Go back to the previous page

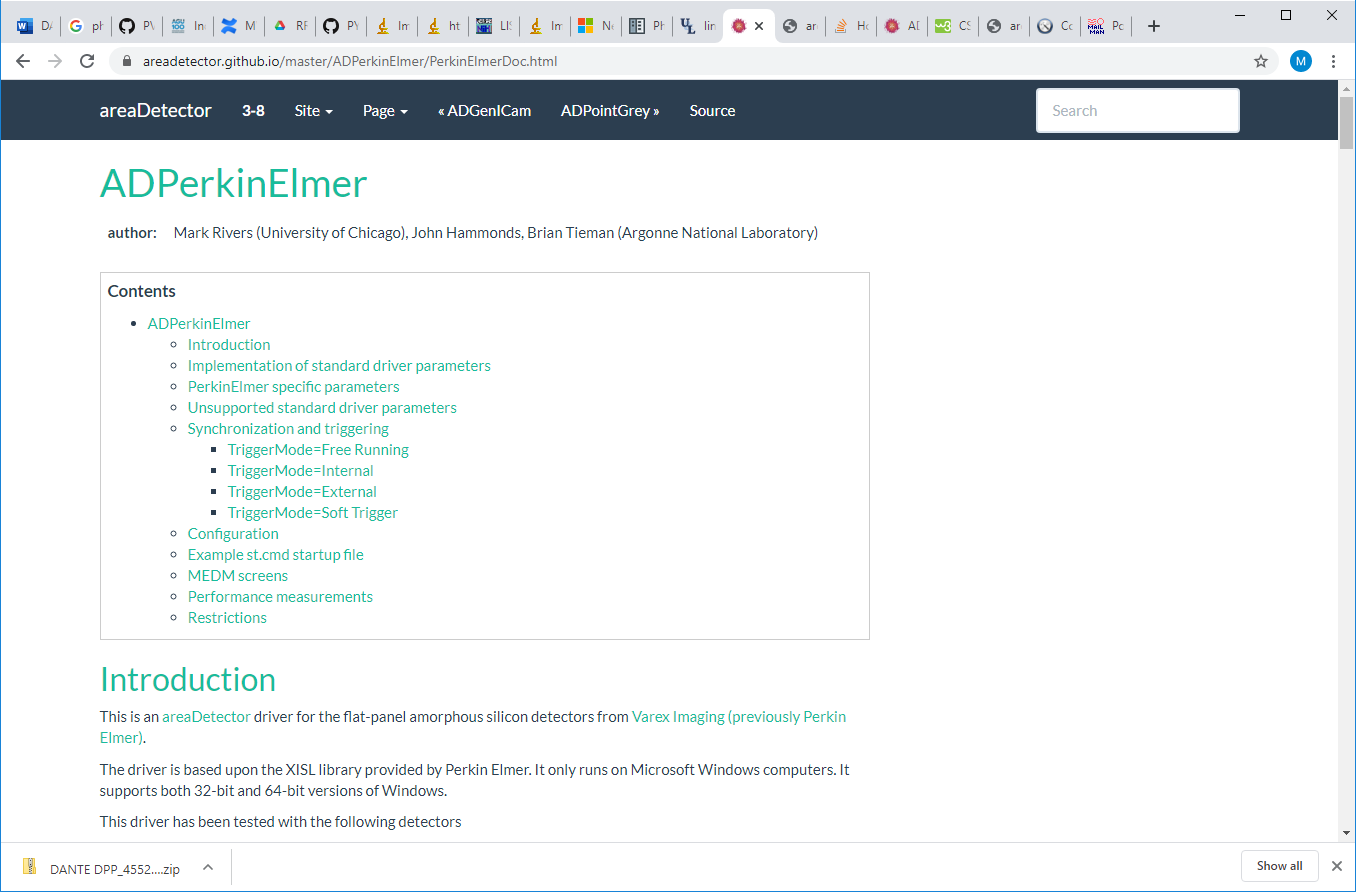click(24, 61)
